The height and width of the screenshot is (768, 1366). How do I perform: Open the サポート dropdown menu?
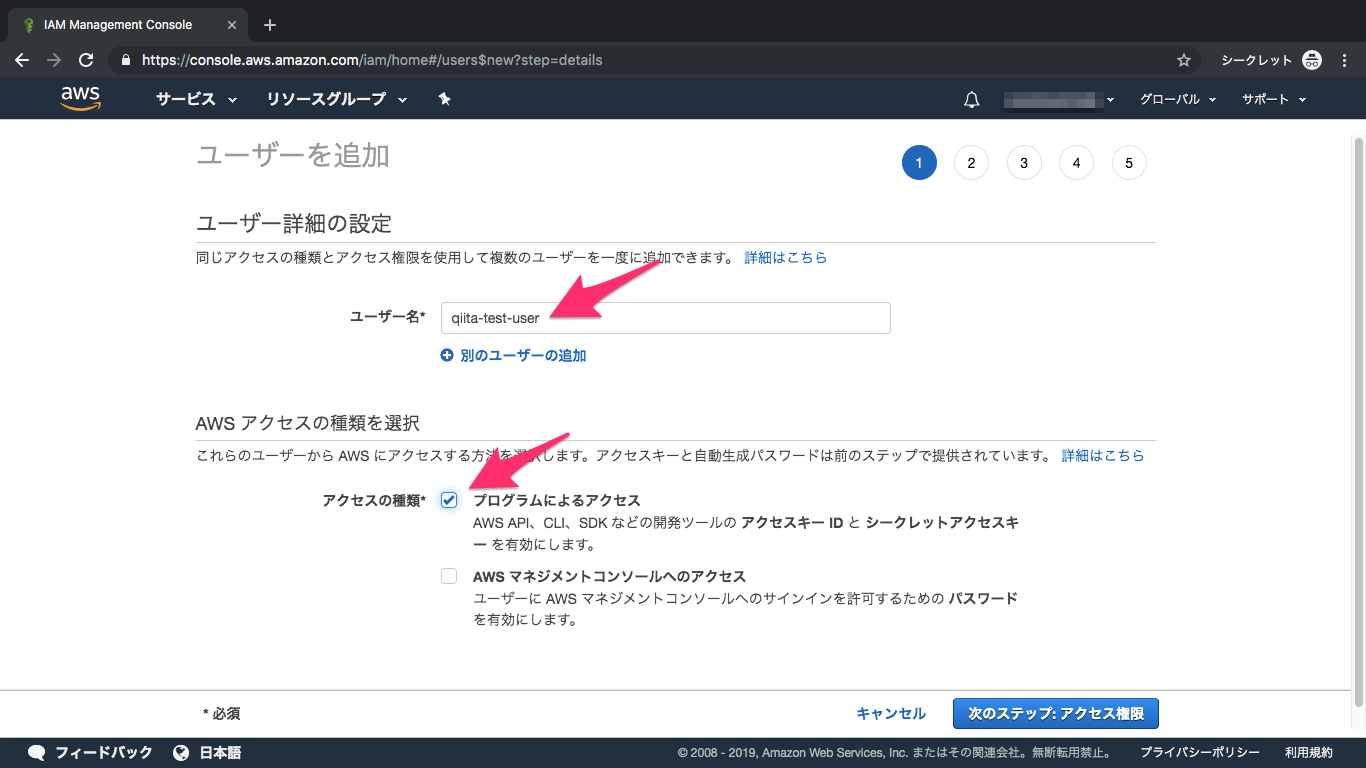pyautogui.click(x=1274, y=99)
